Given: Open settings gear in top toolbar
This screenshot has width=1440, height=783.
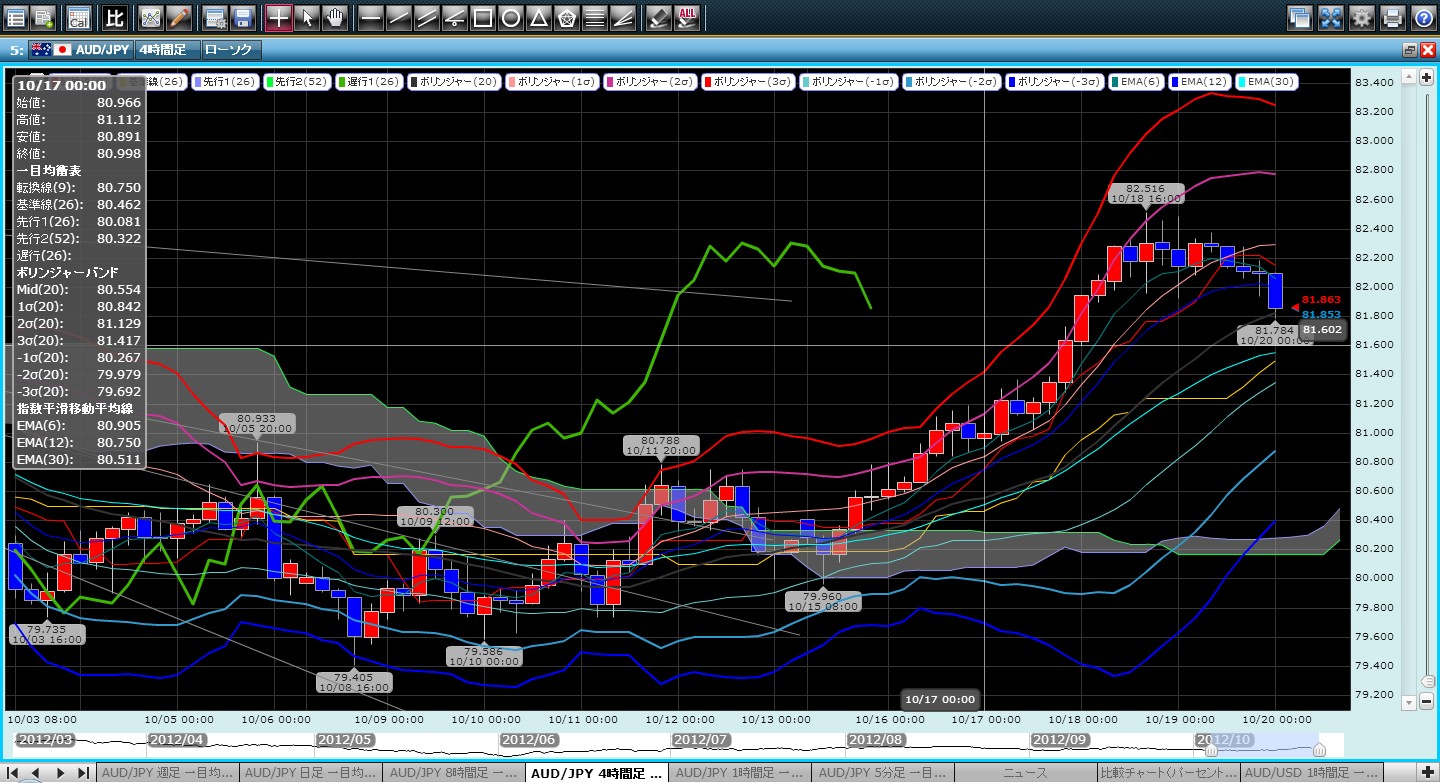Looking at the screenshot, I should click(x=1361, y=17).
